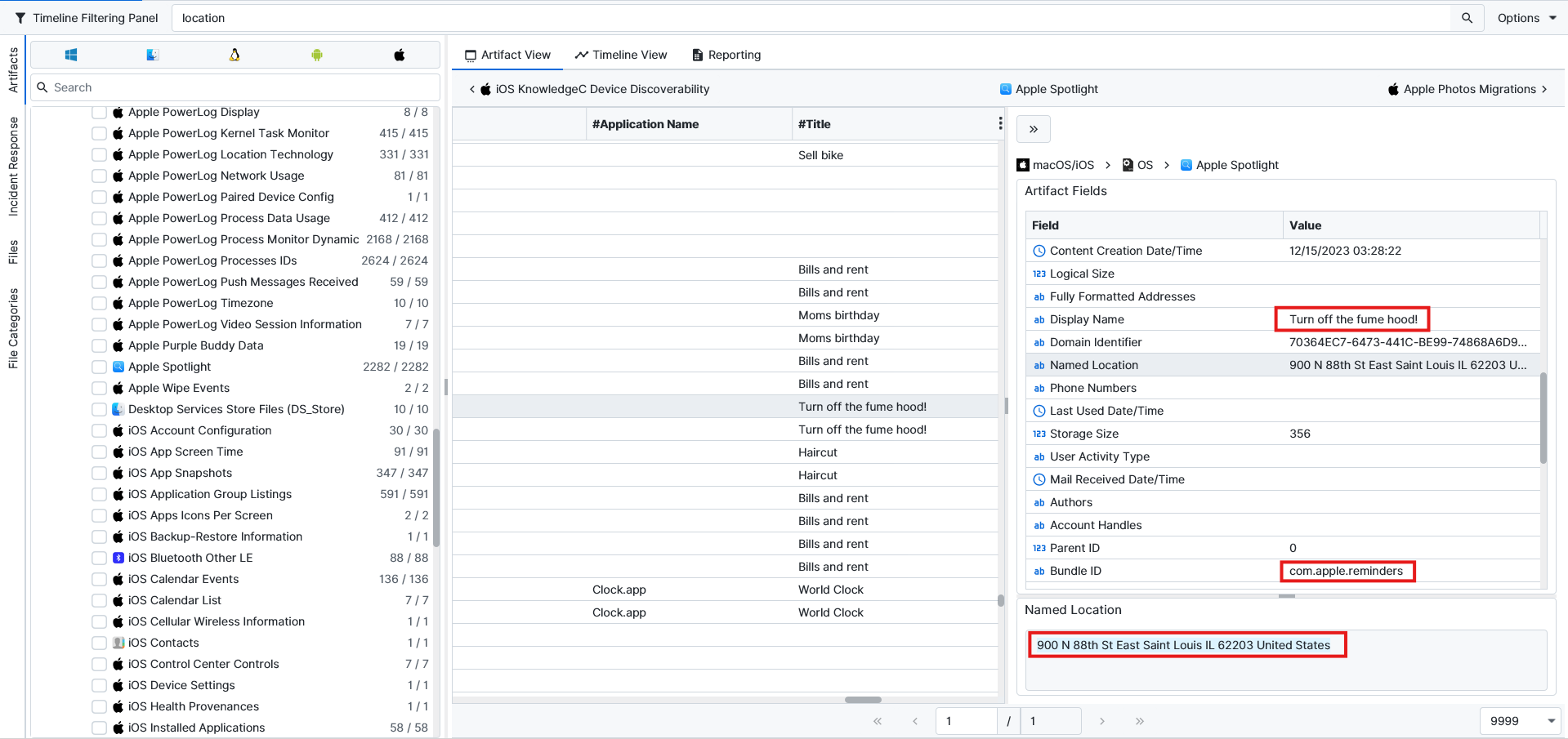Click the OS breadcrumb link
Screen dimensions: 1568x739
(x=1137, y=165)
